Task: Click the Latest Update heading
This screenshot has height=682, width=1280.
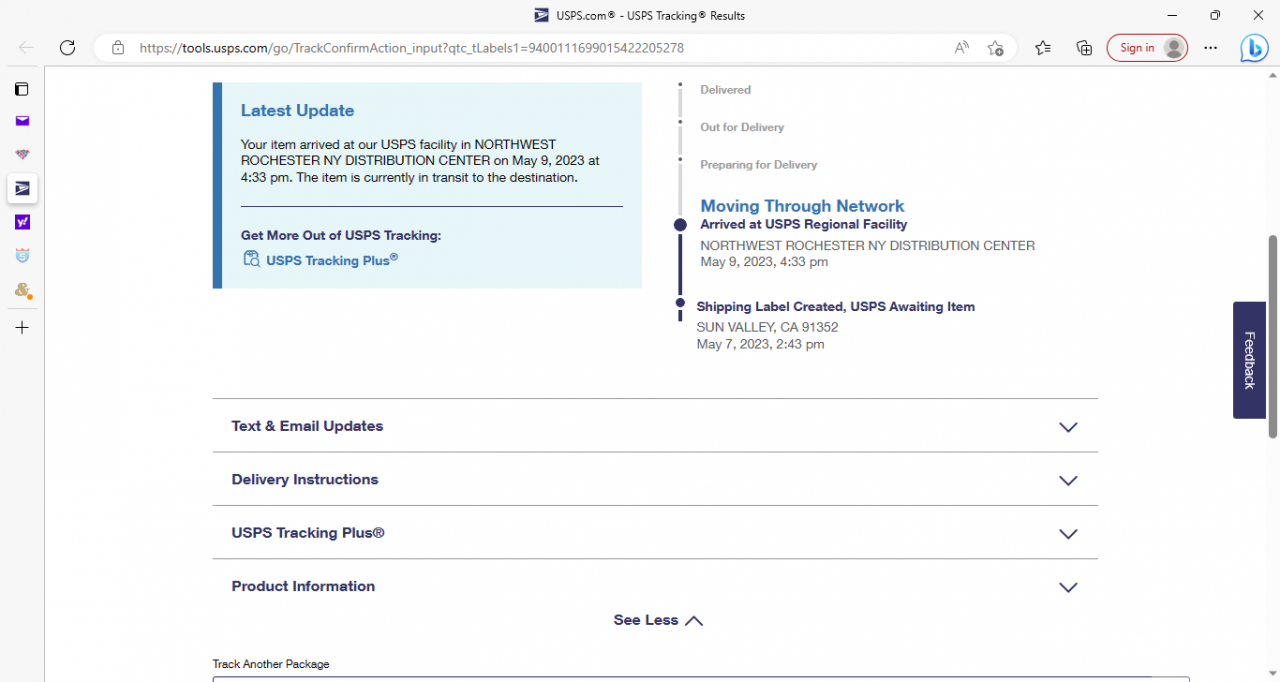Action: tap(297, 110)
